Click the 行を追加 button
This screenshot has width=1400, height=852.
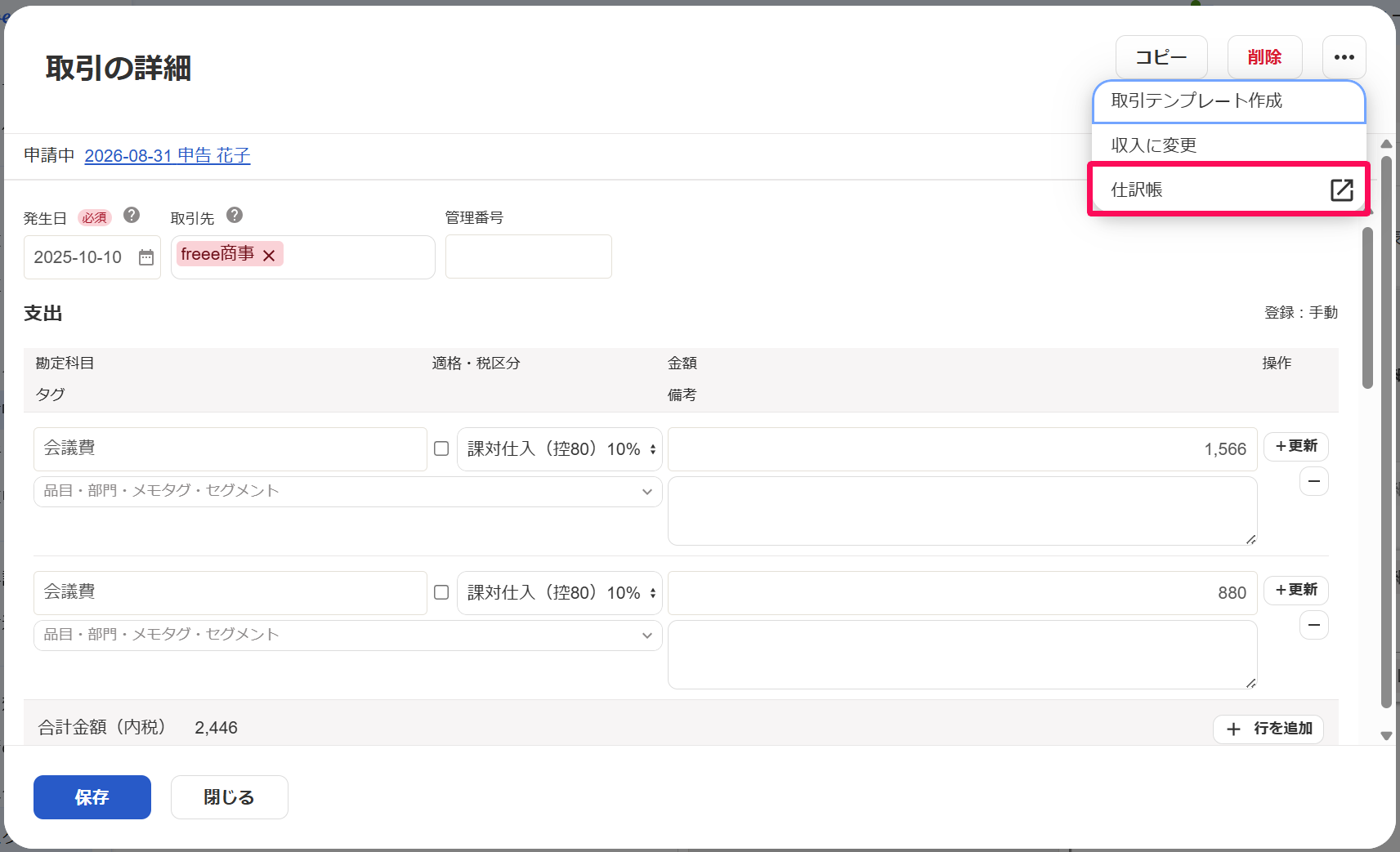click(1268, 729)
